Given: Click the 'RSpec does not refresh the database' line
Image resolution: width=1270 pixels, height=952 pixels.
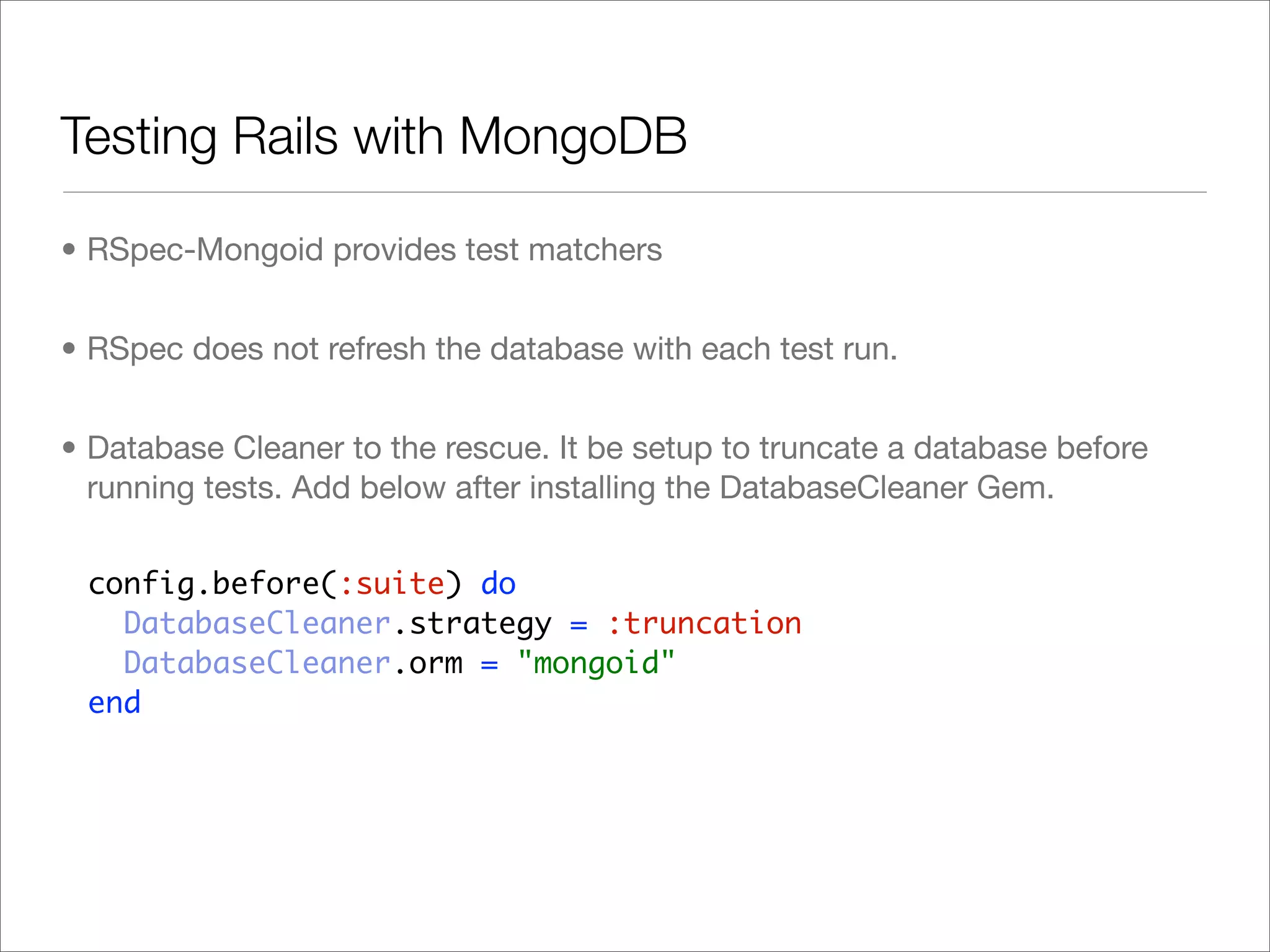Looking at the screenshot, I should (x=492, y=349).
